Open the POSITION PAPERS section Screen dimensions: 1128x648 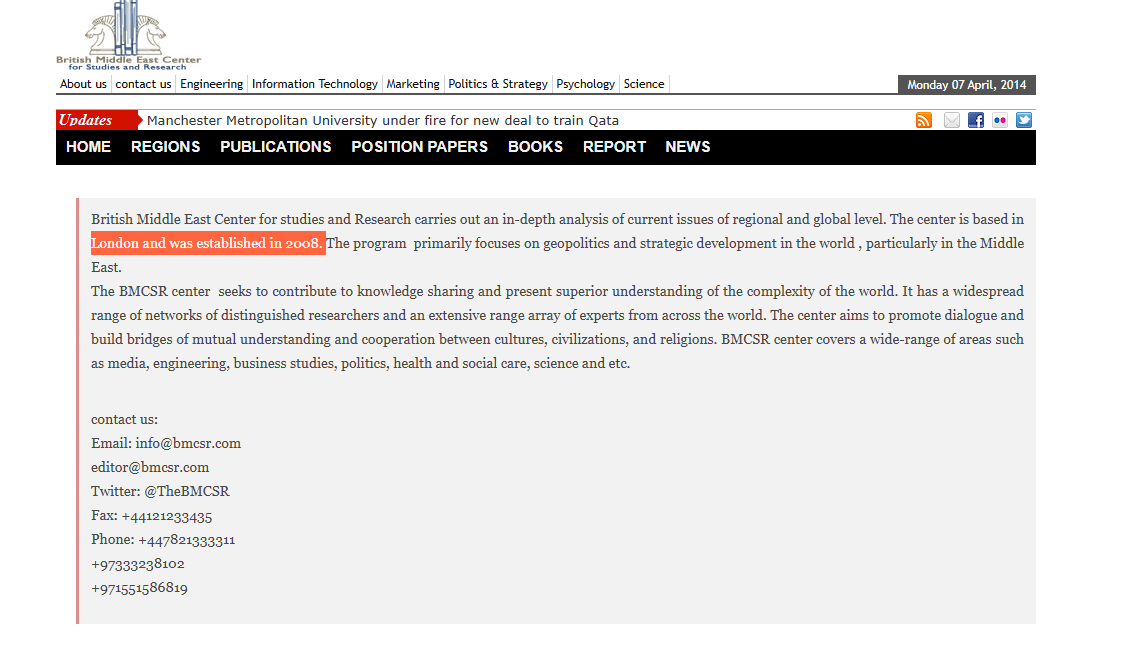point(419,147)
